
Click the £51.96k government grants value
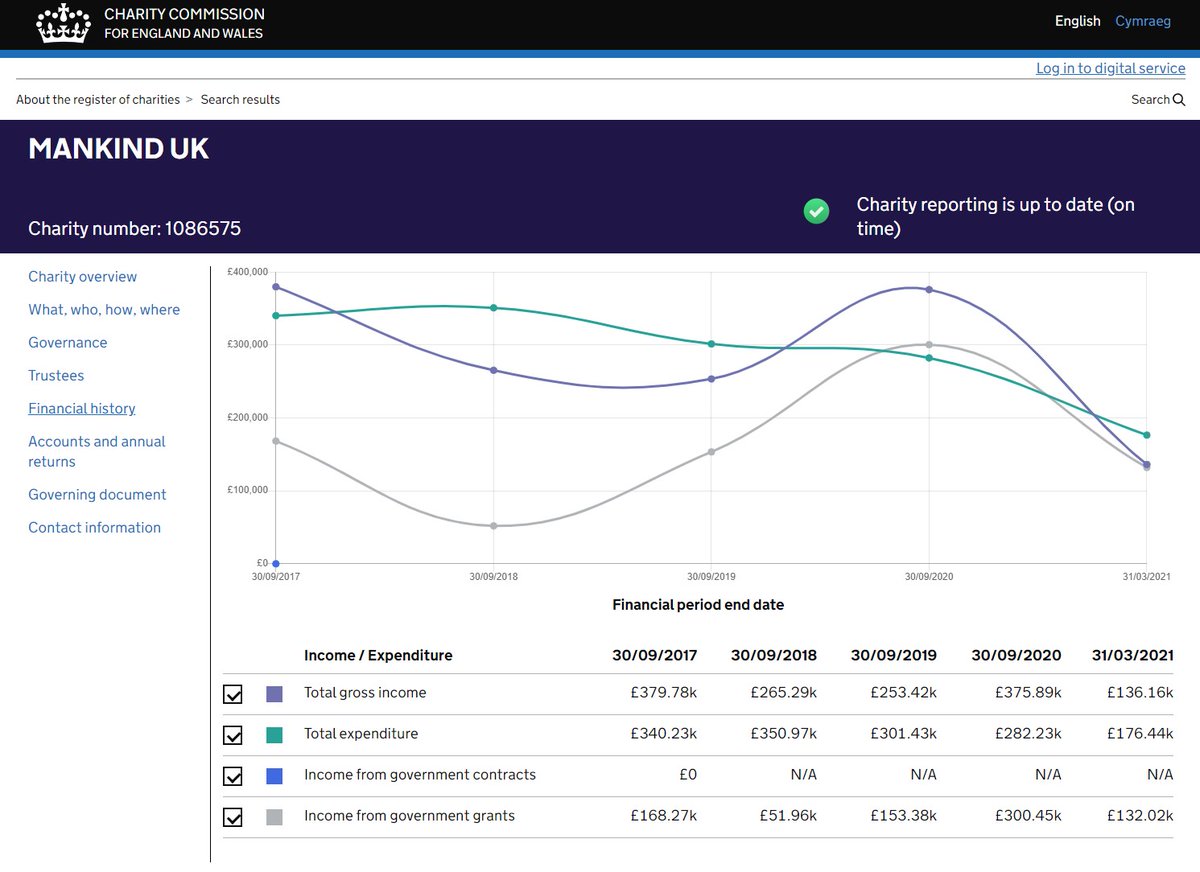(787, 816)
